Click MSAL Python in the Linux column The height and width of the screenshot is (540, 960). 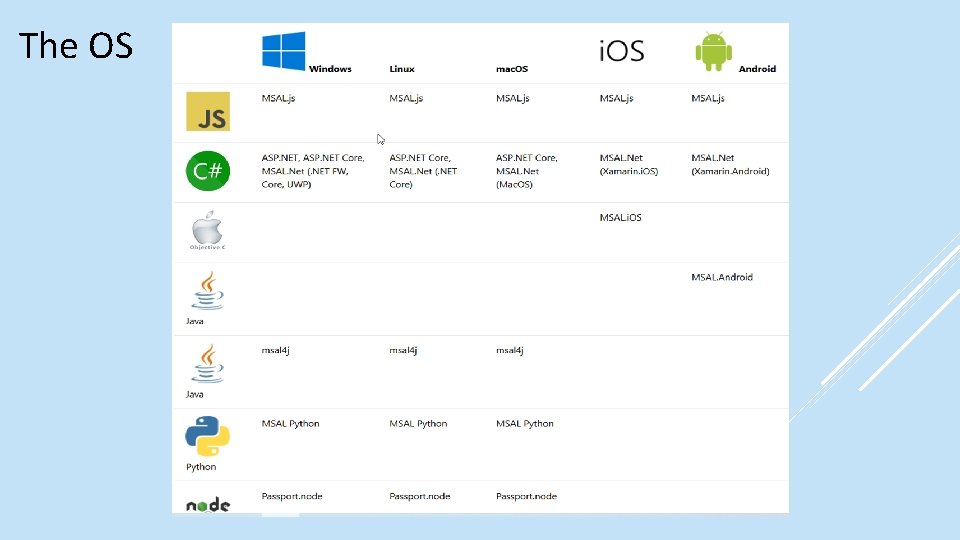418,424
